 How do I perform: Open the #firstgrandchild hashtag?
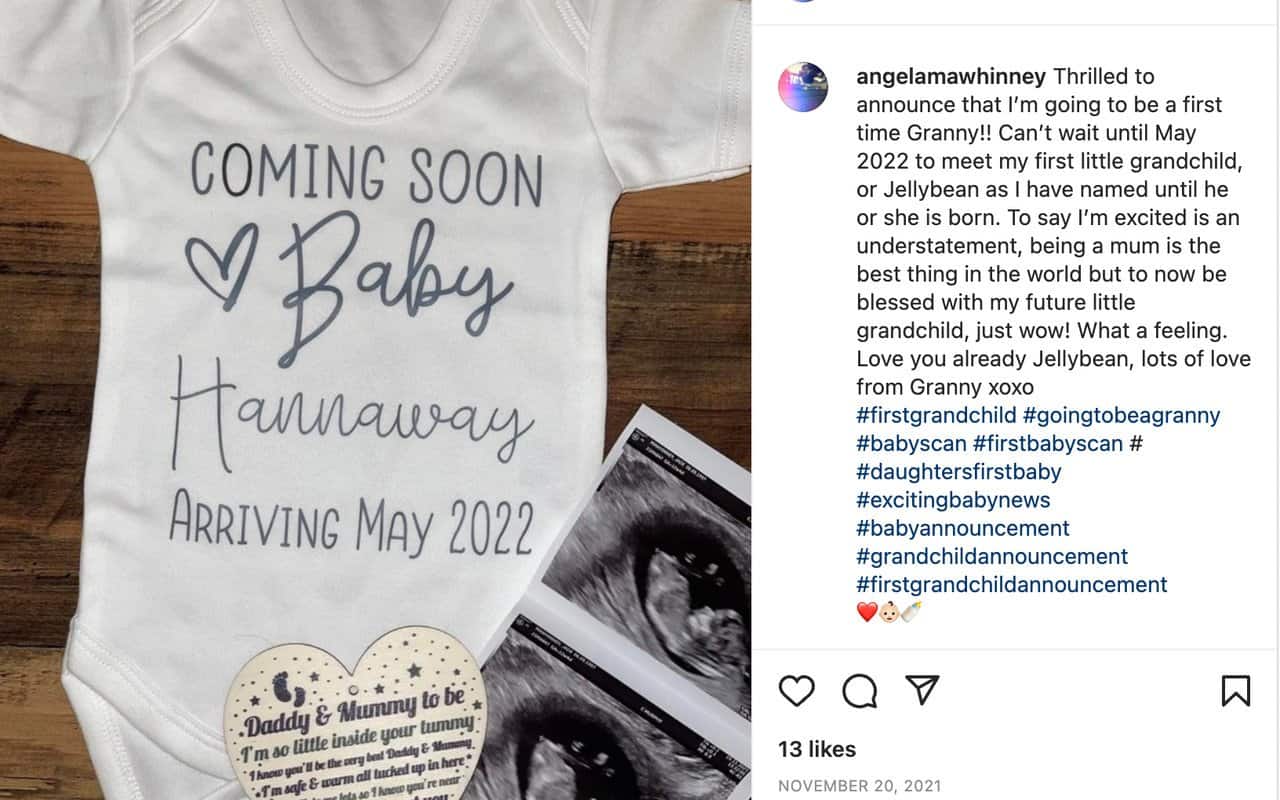937,415
